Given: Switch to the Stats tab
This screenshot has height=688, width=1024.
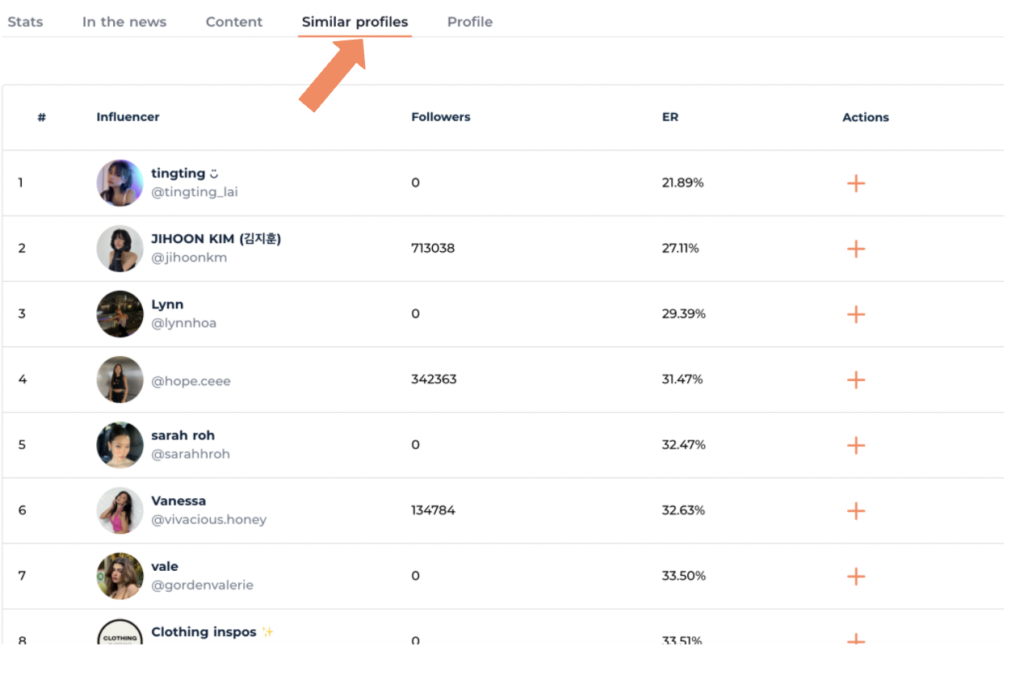Looking at the screenshot, I should (x=25, y=22).
